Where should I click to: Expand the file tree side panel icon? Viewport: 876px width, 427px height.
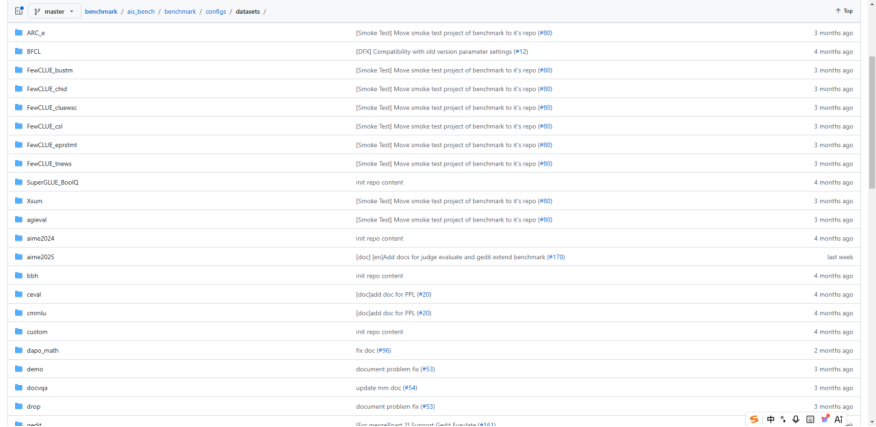click(18, 11)
